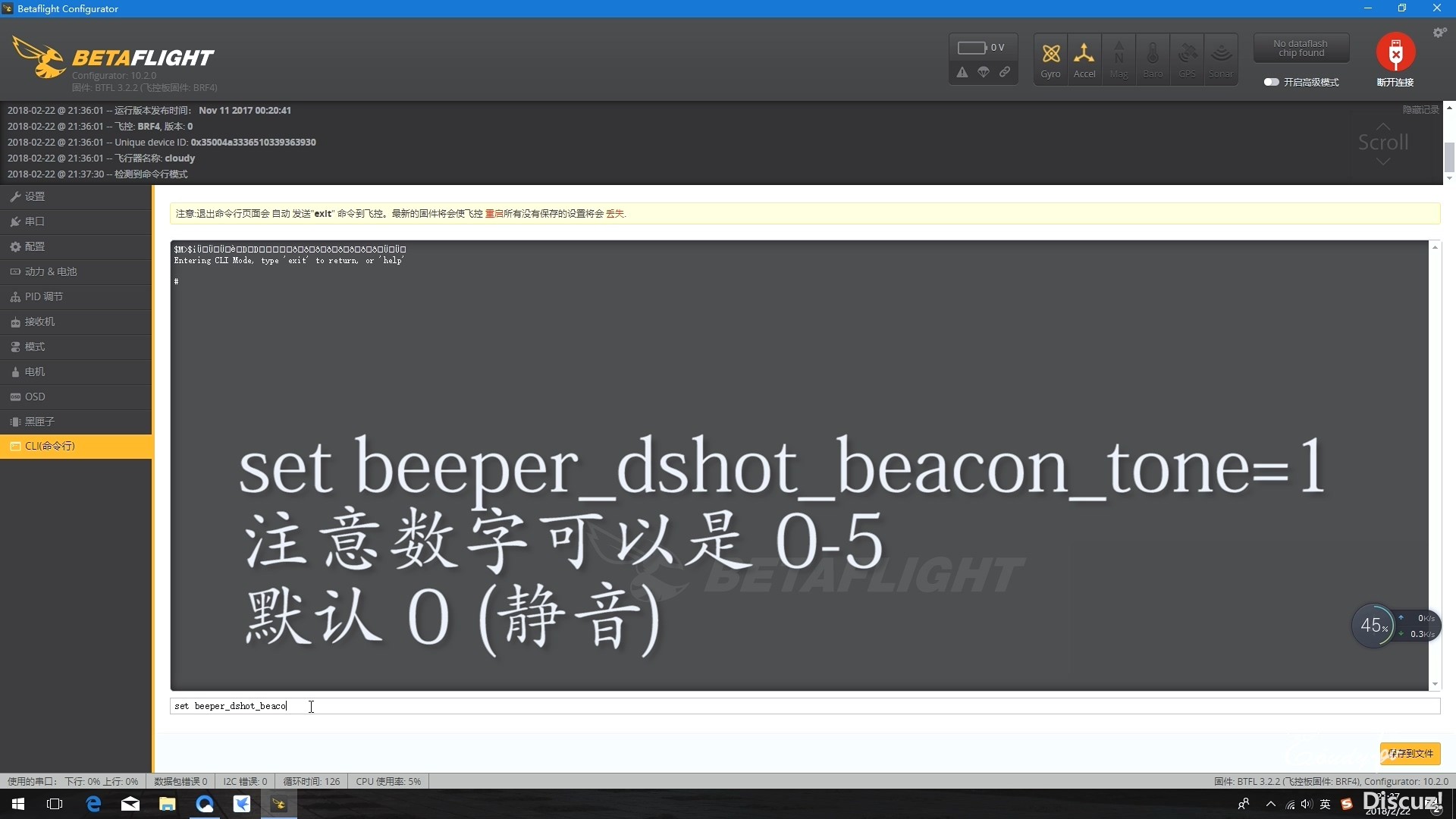Open the 动力 & 电池 tab

click(x=76, y=271)
